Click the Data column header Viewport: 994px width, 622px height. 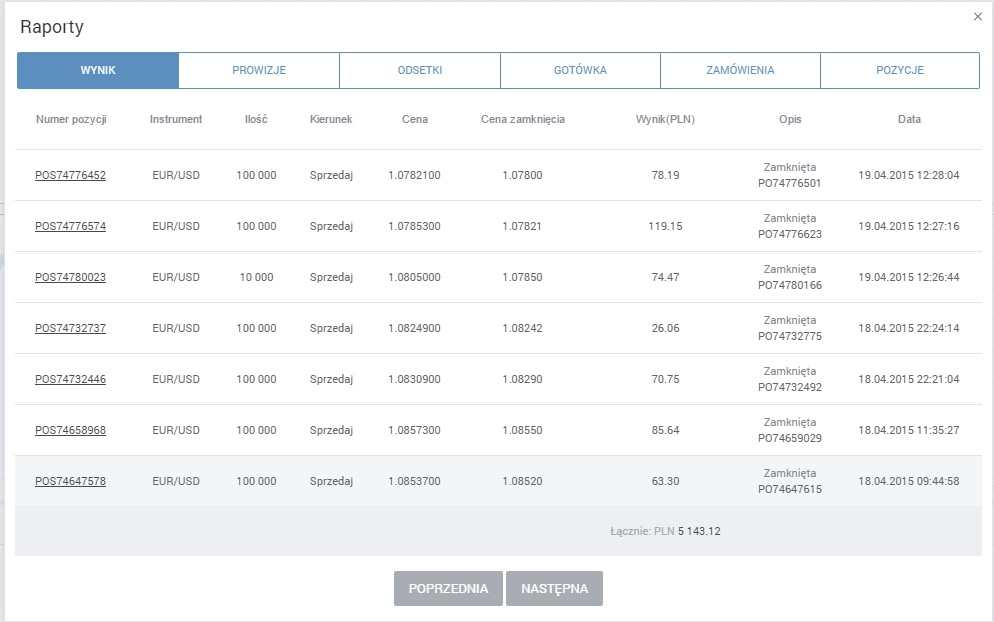coord(908,119)
